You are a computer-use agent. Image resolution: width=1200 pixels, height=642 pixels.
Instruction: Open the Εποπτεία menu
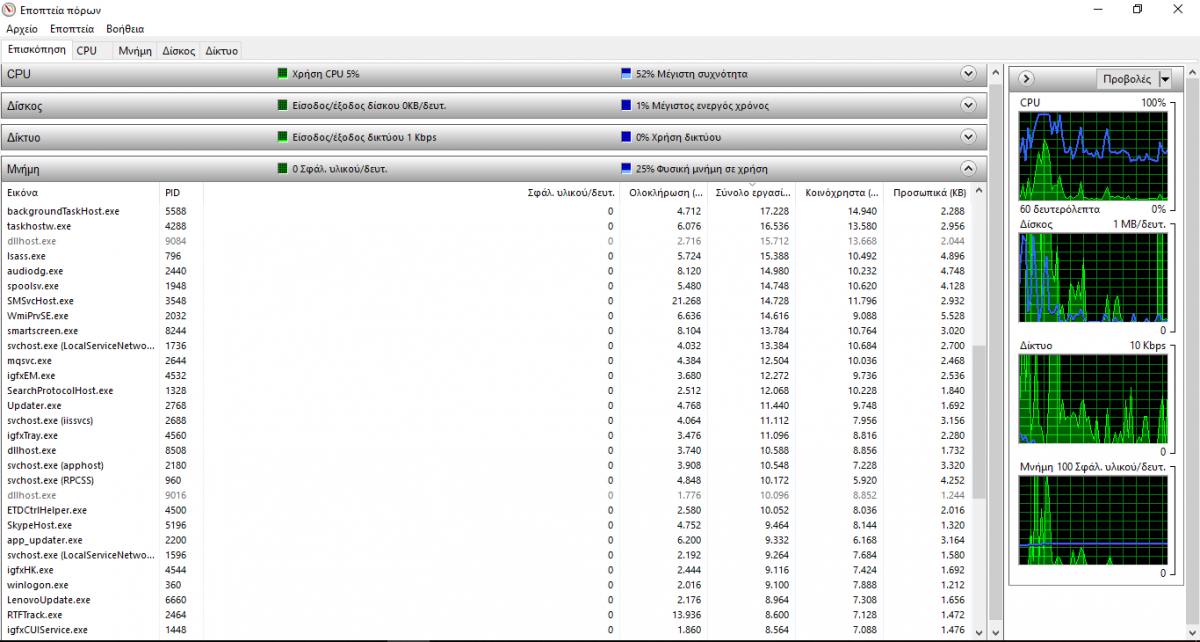coord(72,29)
